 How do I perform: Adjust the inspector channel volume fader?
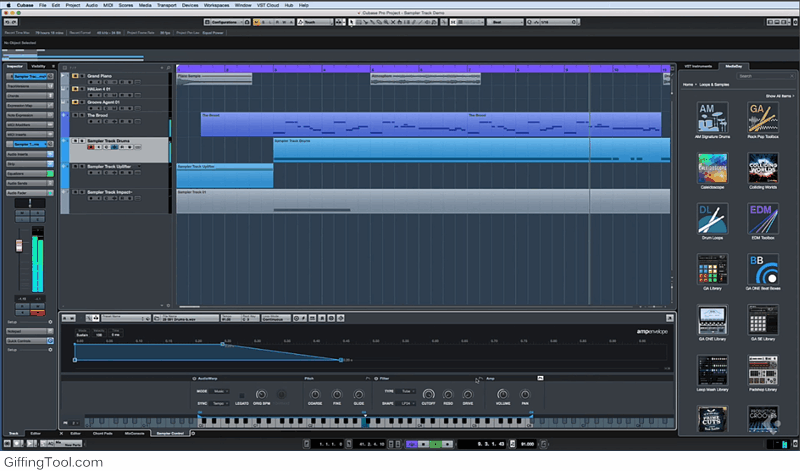[19, 246]
